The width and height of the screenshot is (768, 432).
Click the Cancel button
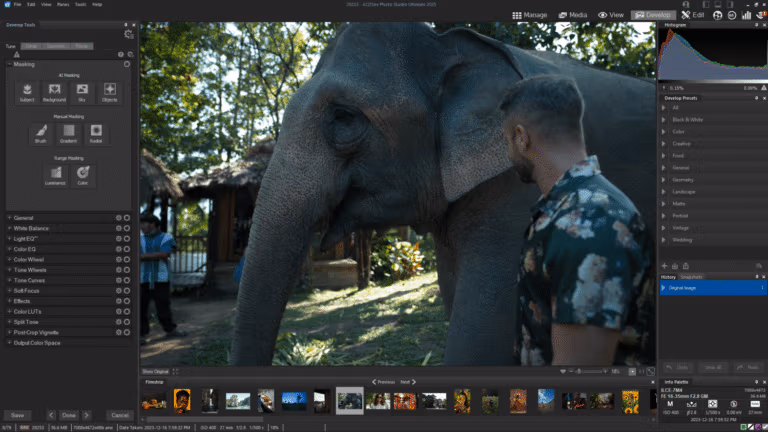(x=120, y=415)
